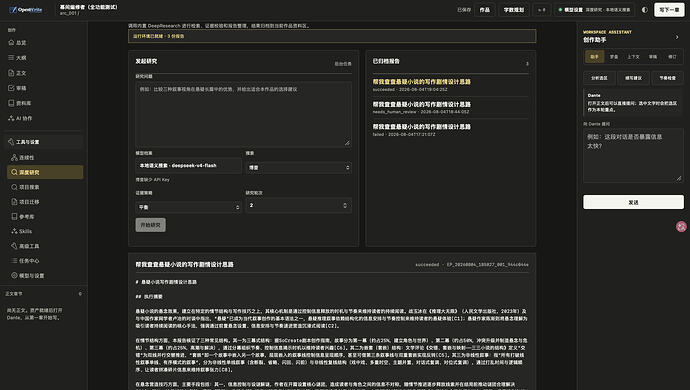The image size is (690, 390).
Task: Open the 项目搜索 search icon item
Action: tap(15, 187)
